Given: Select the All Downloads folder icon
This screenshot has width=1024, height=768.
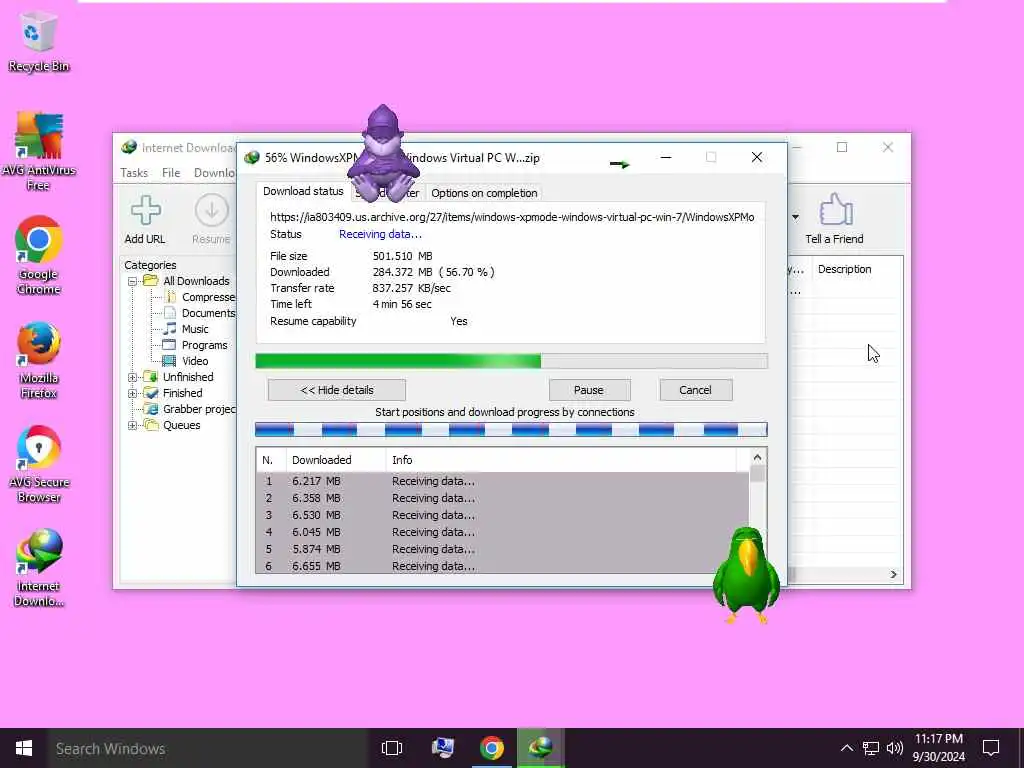Looking at the screenshot, I should click(151, 281).
